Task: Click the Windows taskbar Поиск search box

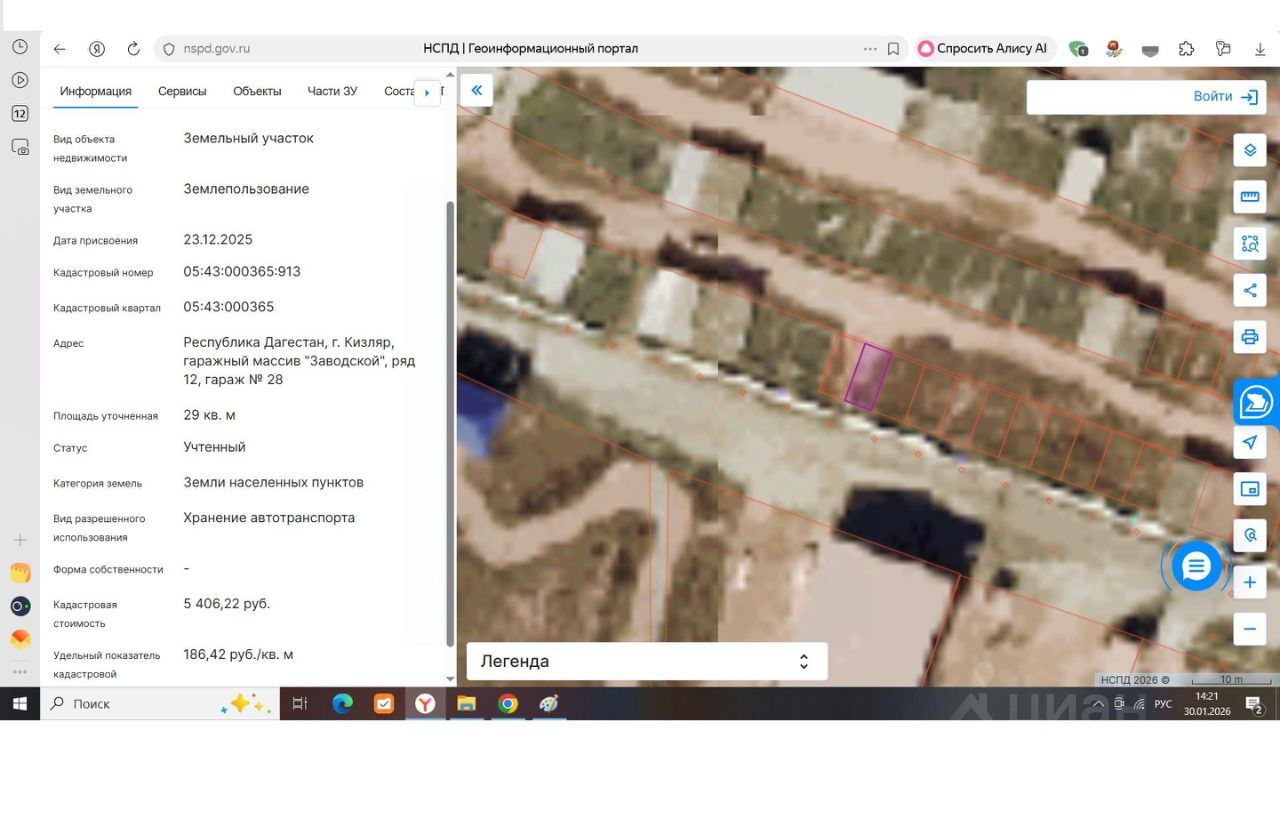Action: point(160,704)
